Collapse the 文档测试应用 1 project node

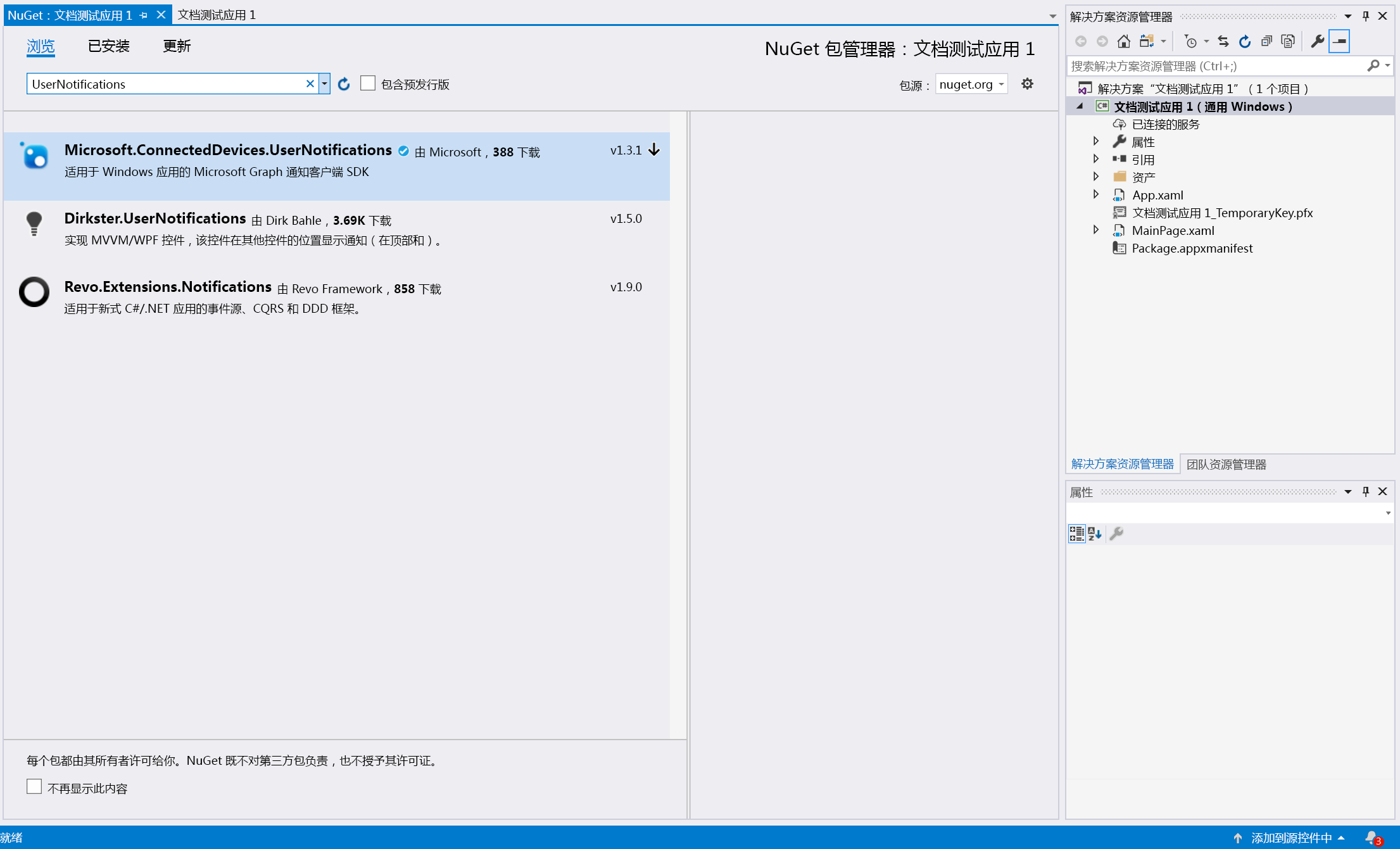(1080, 106)
